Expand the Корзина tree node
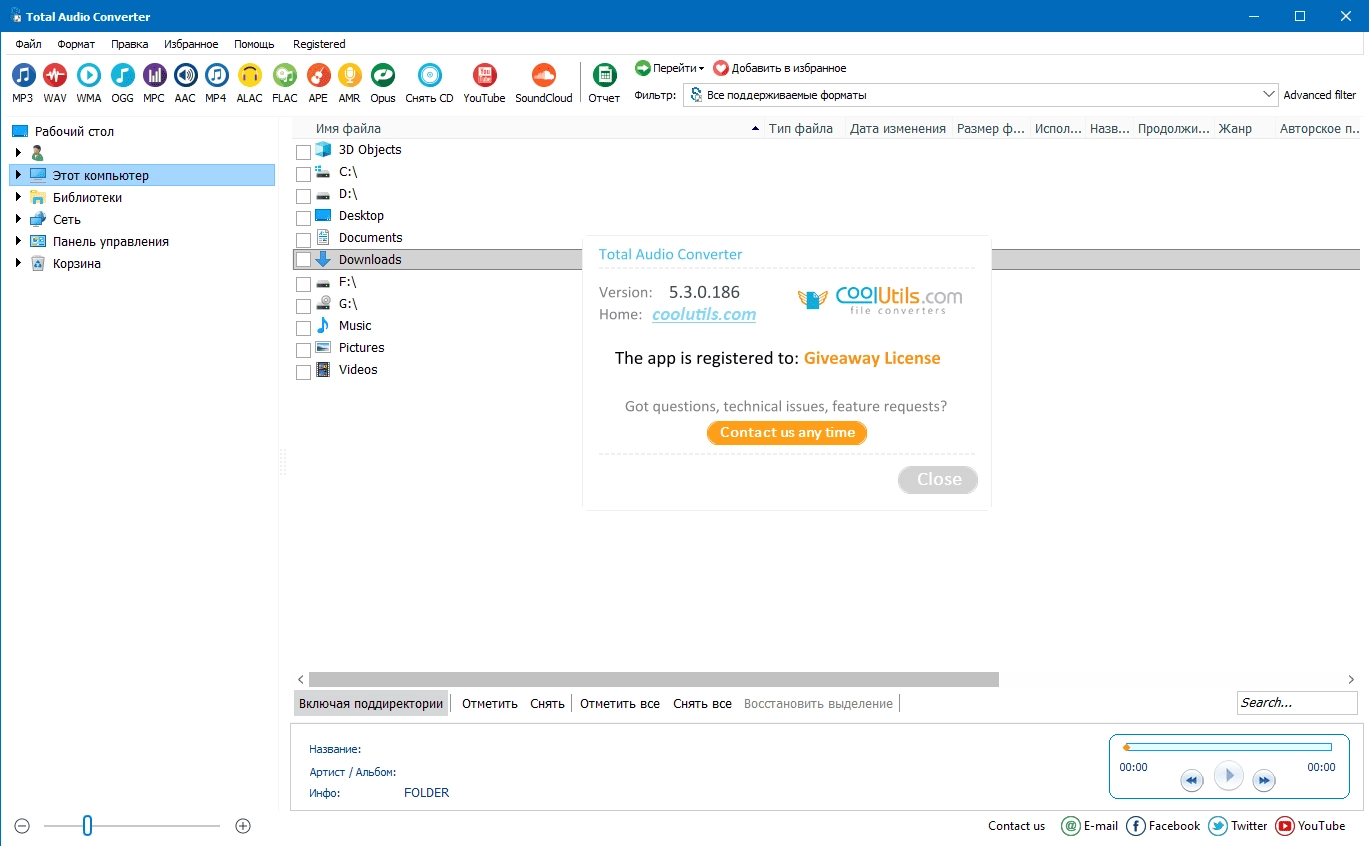1369x846 pixels. click(x=18, y=263)
